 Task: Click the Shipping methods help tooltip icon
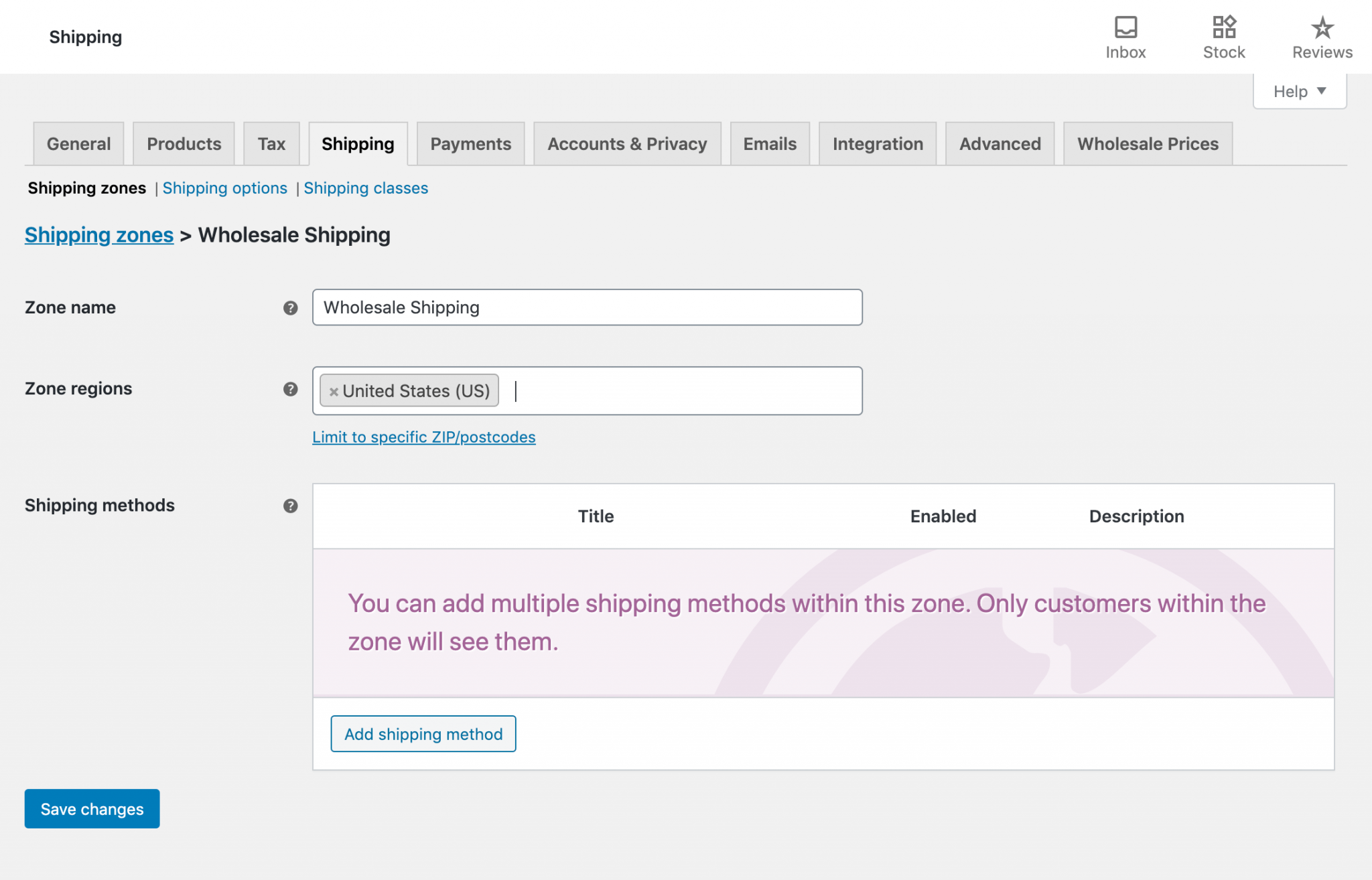pos(290,506)
